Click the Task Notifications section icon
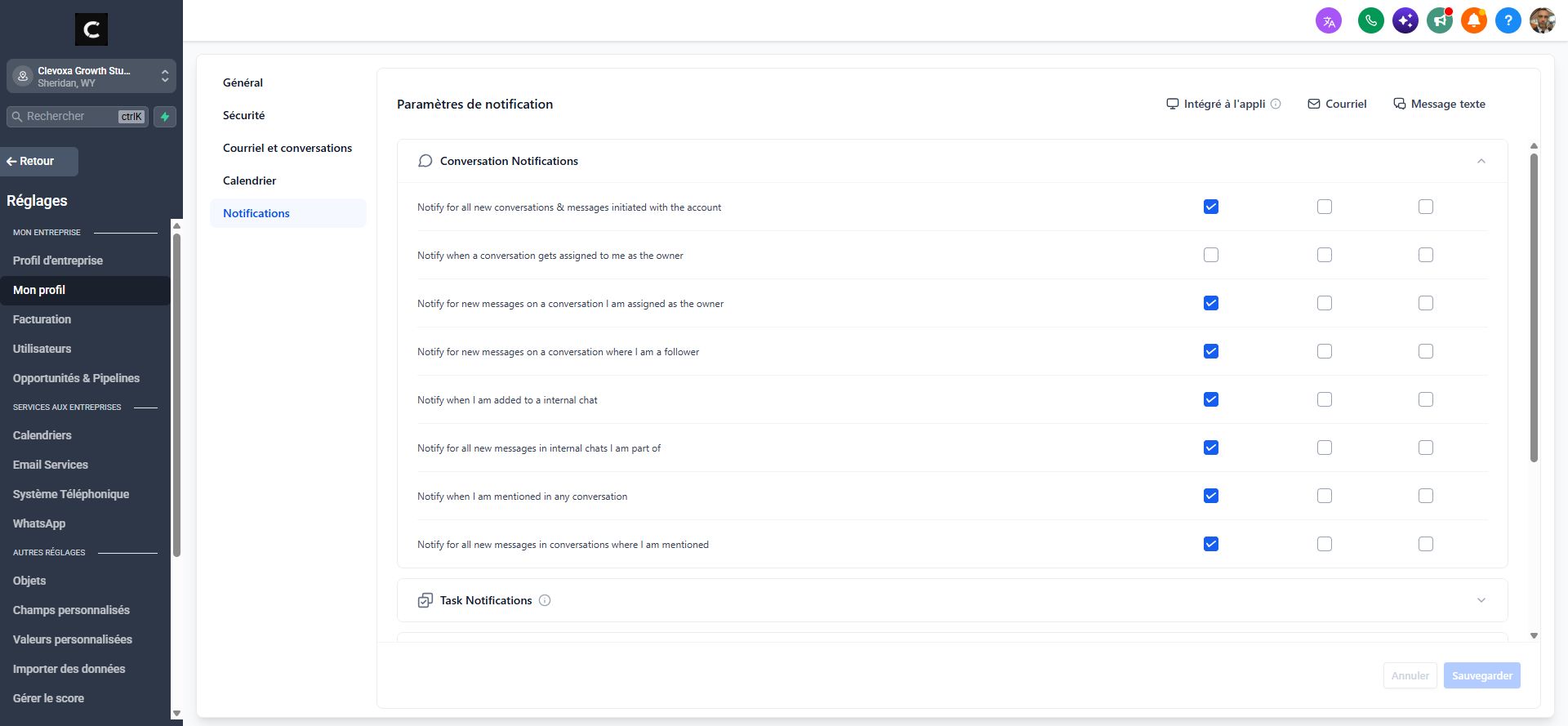This screenshot has height=726, width=1568. (425, 600)
